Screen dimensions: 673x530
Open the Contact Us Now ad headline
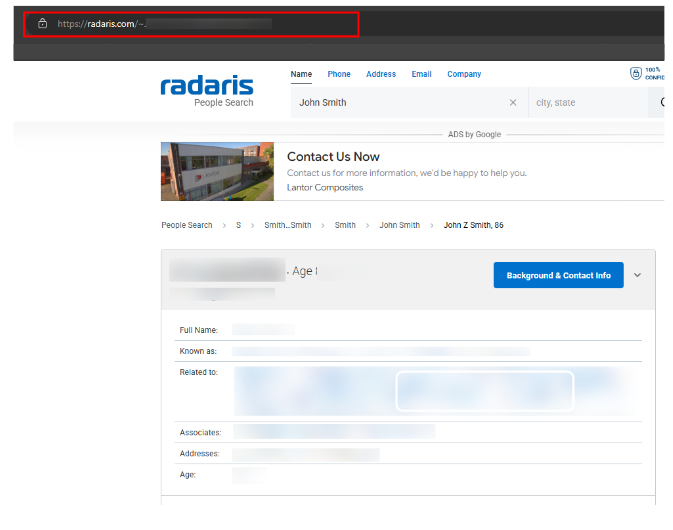pyautogui.click(x=333, y=157)
